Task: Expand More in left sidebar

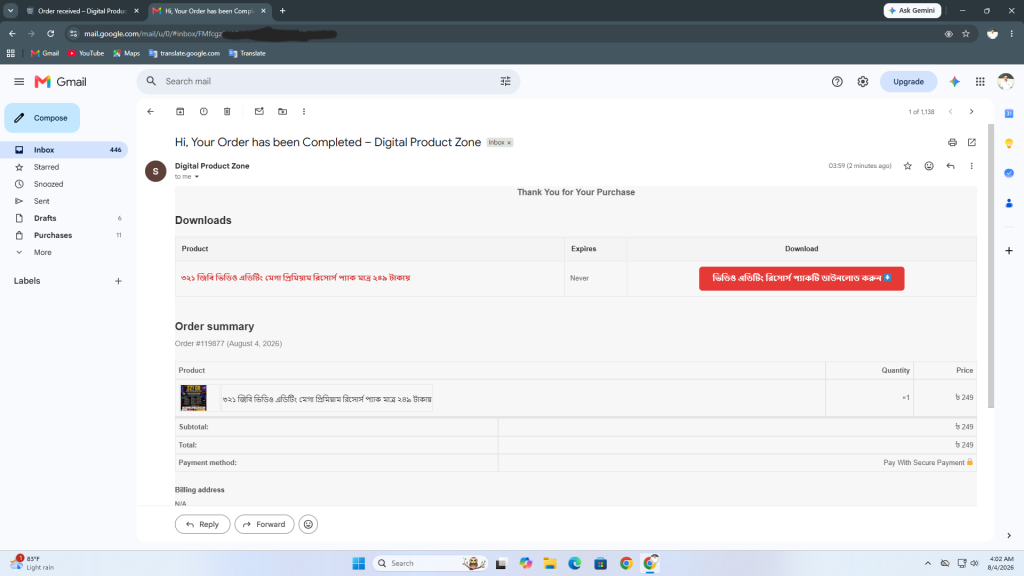Action: click(42, 253)
